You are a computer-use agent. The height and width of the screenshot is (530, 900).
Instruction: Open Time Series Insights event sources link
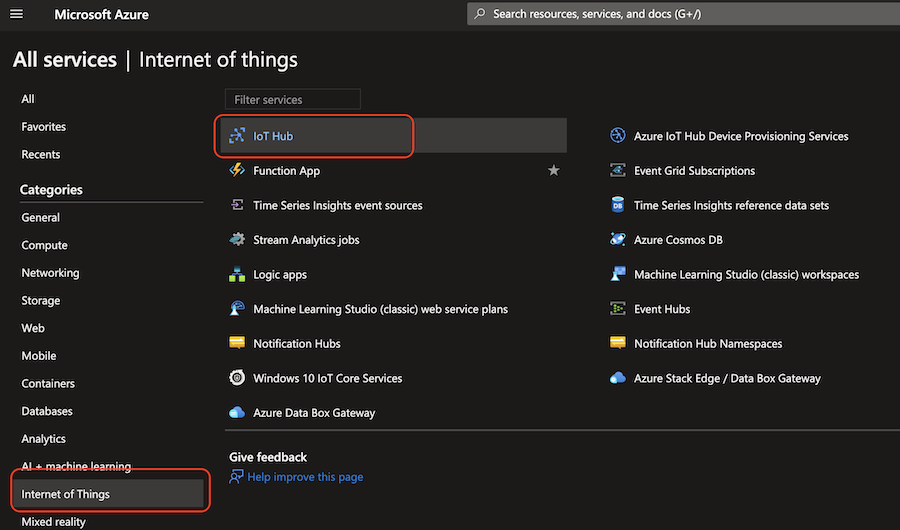point(338,205)
